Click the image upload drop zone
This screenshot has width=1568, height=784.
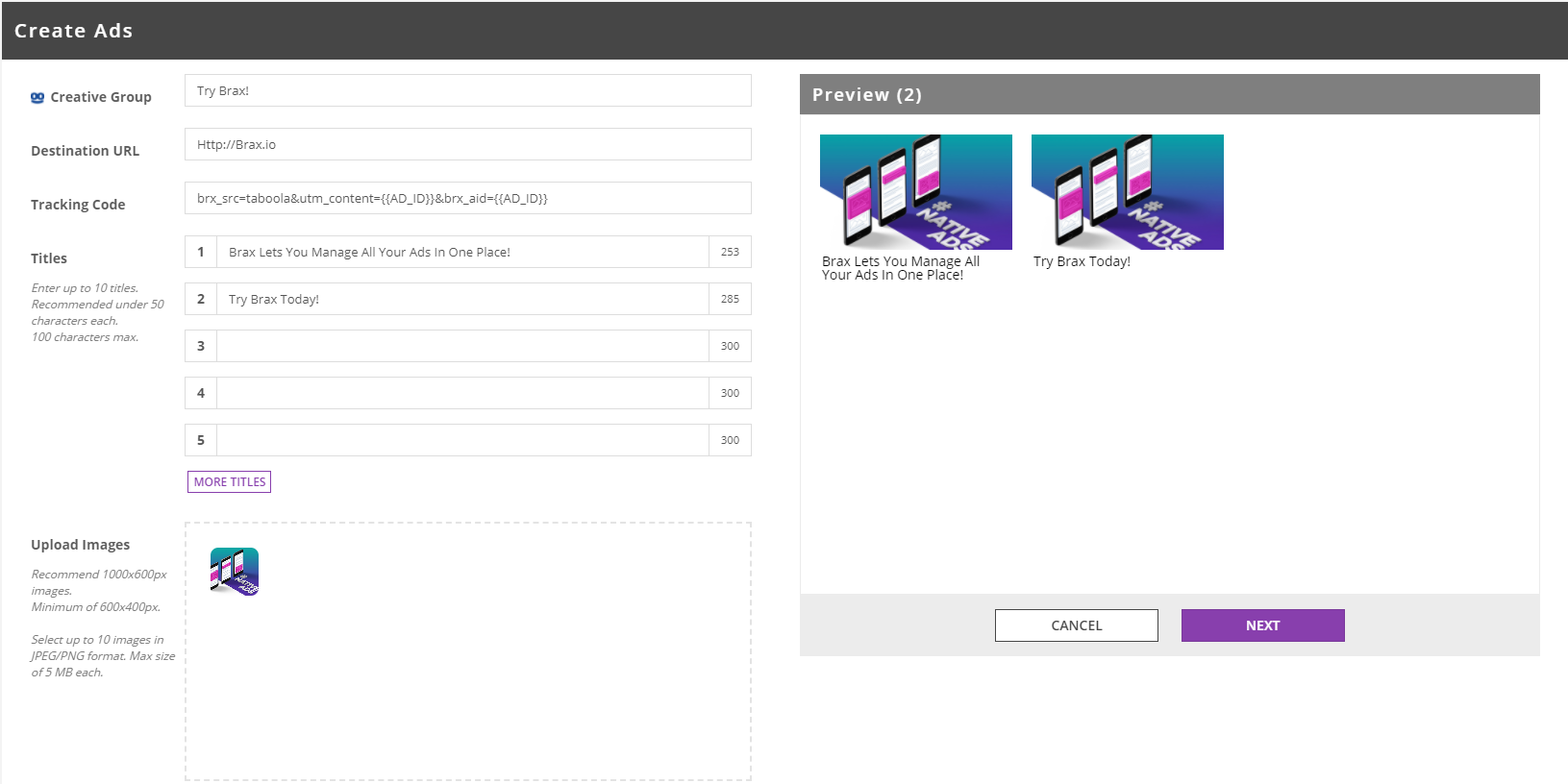tap(468, 651)
